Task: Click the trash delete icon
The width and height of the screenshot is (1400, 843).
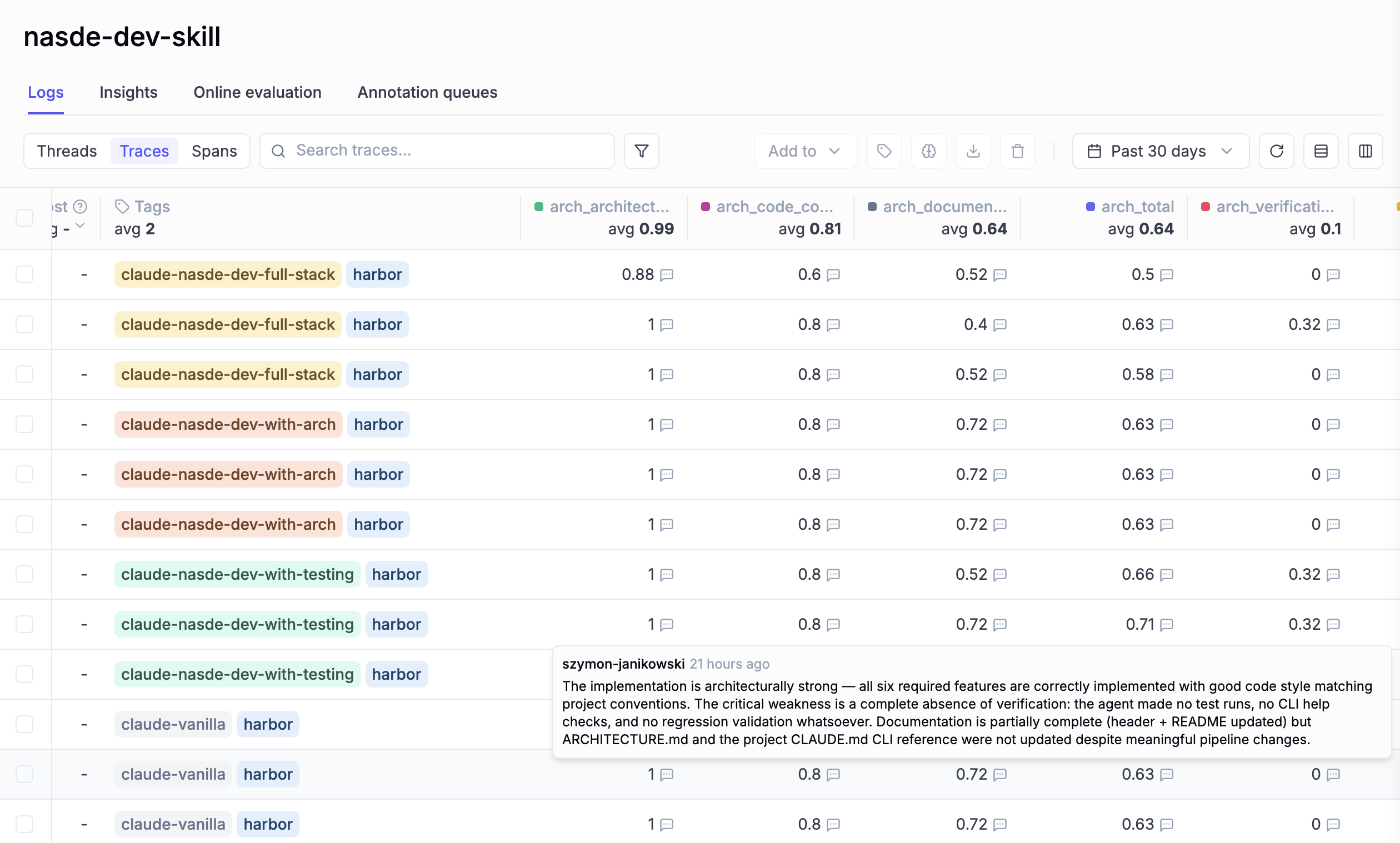Action: pyautogui.click(x=1017, y=150)
